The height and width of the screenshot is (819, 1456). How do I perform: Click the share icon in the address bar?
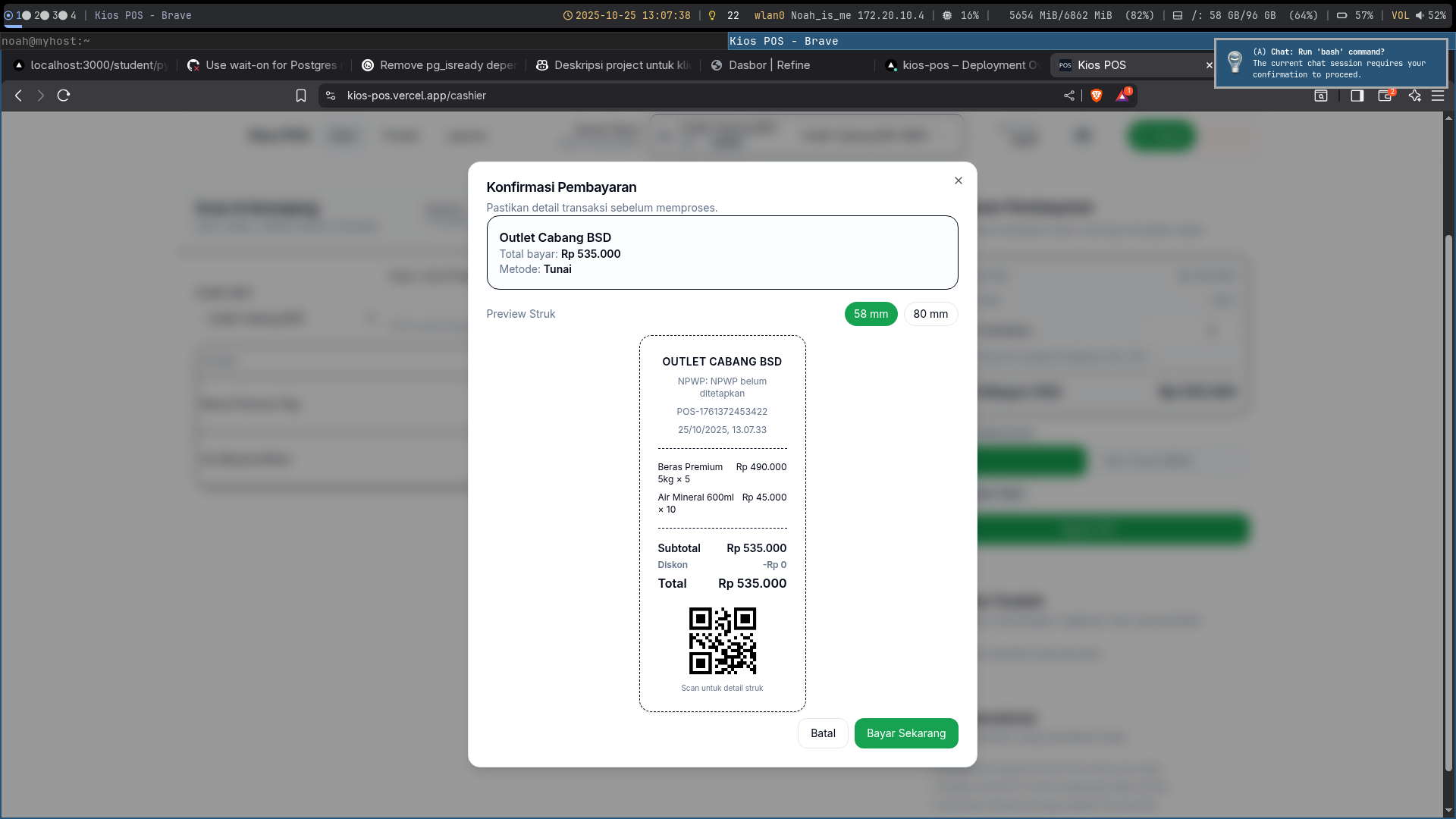click(1069, 96)
